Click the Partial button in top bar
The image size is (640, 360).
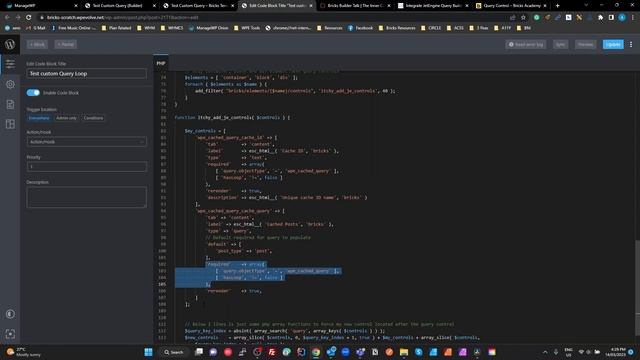(x=66, y=44)
